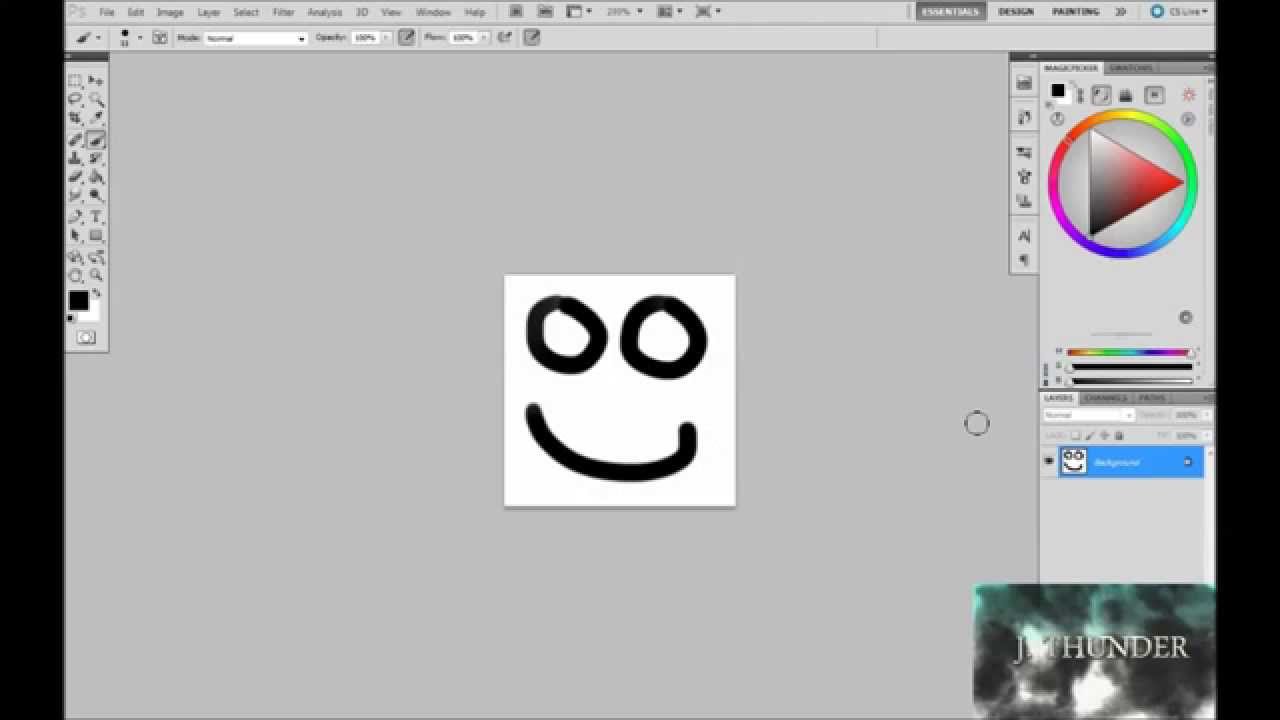Select the Eyedropper tool
Screen dimensions: 1280x720
coord(96,119)
